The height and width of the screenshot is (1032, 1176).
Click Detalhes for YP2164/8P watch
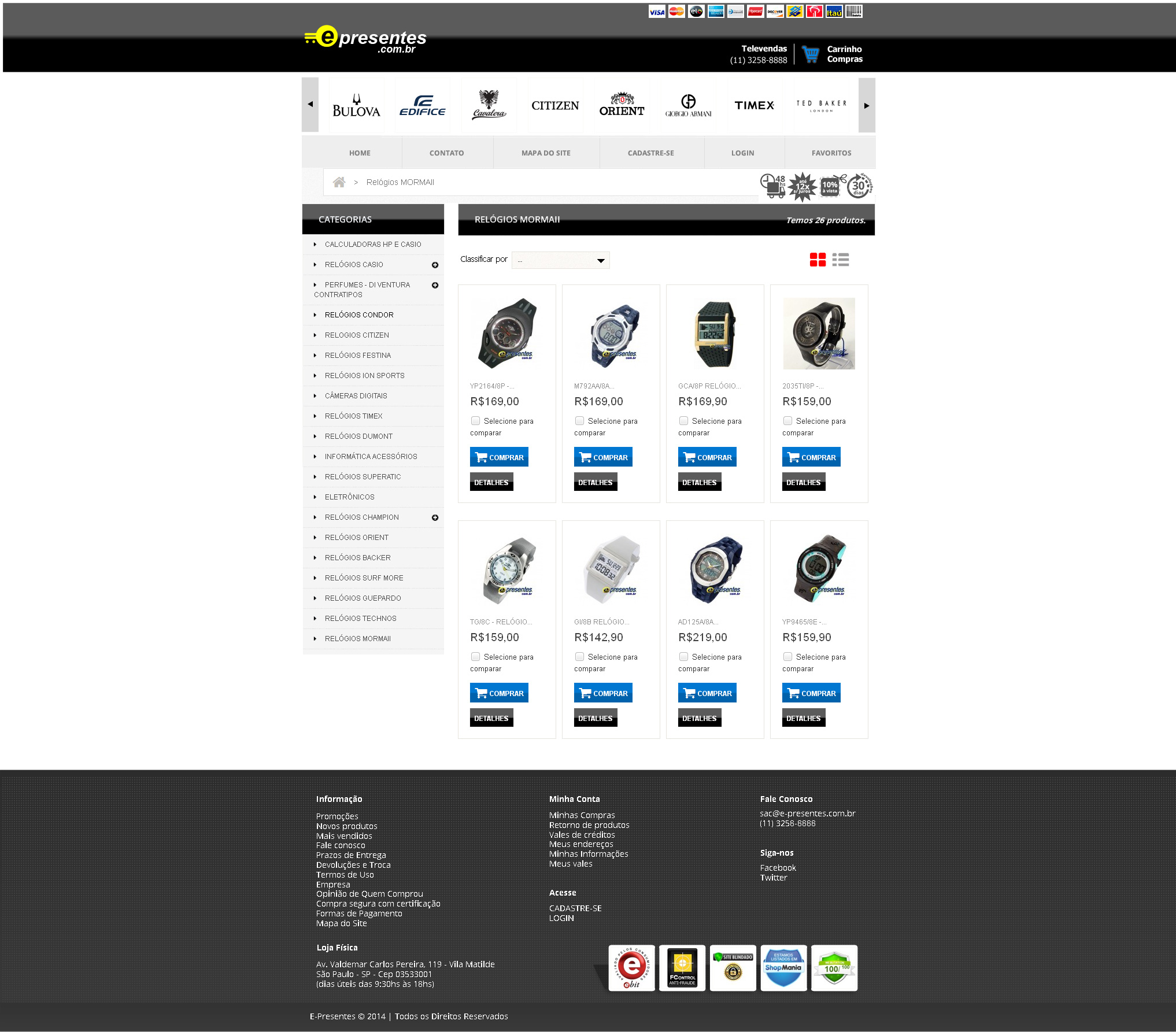pos(491,482)
